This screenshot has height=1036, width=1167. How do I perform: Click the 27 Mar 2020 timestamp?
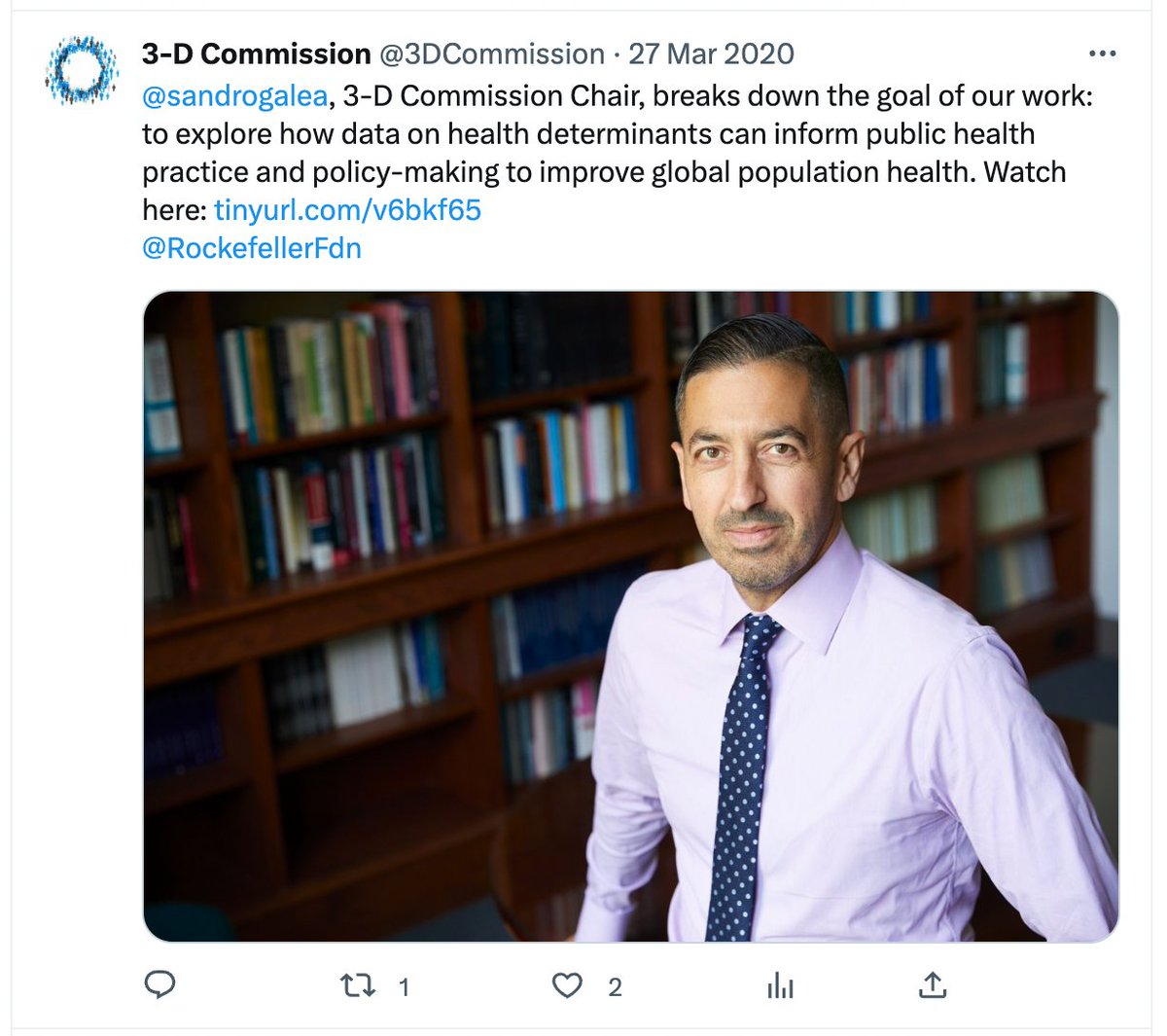711,54
